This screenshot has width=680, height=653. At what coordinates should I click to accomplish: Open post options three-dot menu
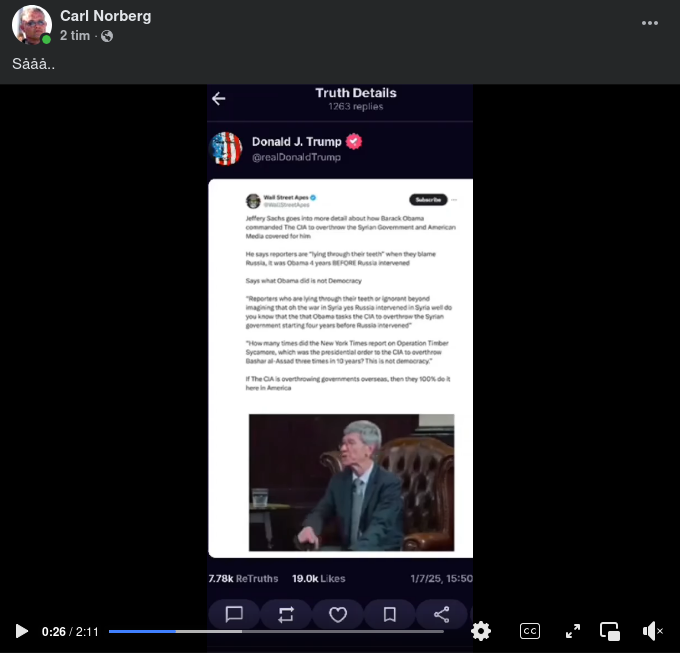[x=650, y=23]
